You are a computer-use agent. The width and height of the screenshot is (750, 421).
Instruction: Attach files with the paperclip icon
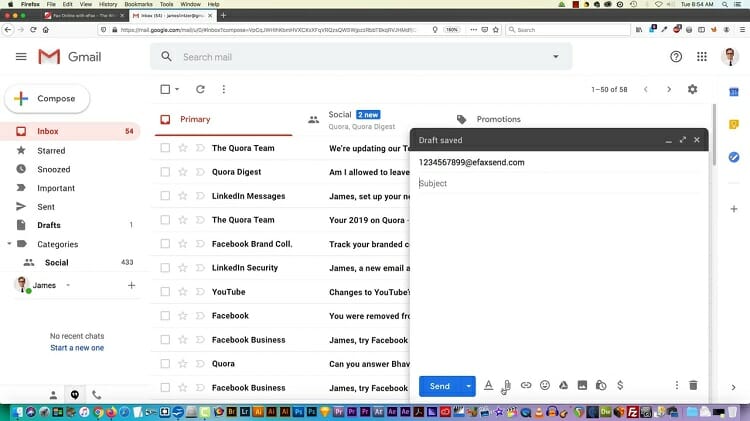point(507,385)
